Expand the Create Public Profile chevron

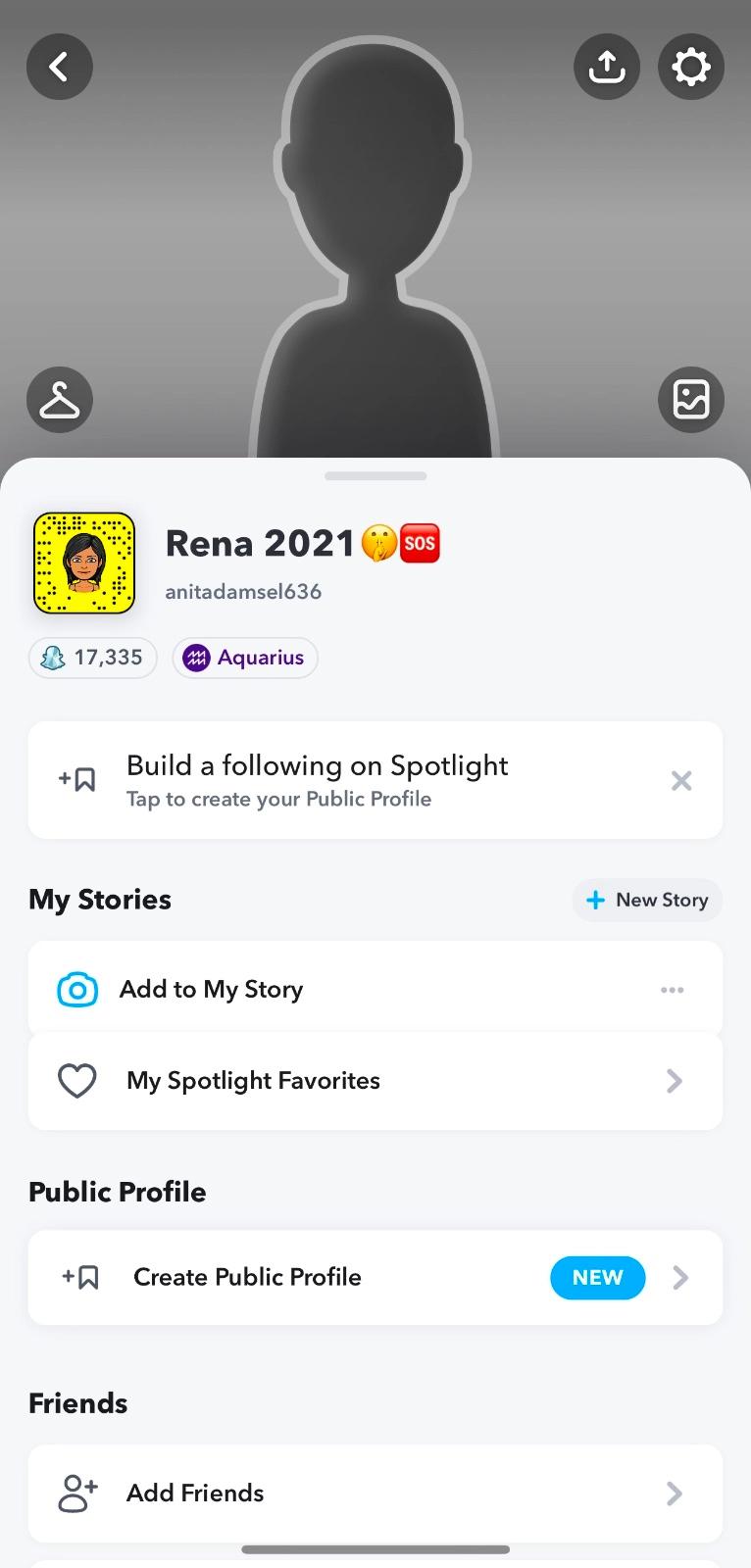click(x=680, y=1278)
